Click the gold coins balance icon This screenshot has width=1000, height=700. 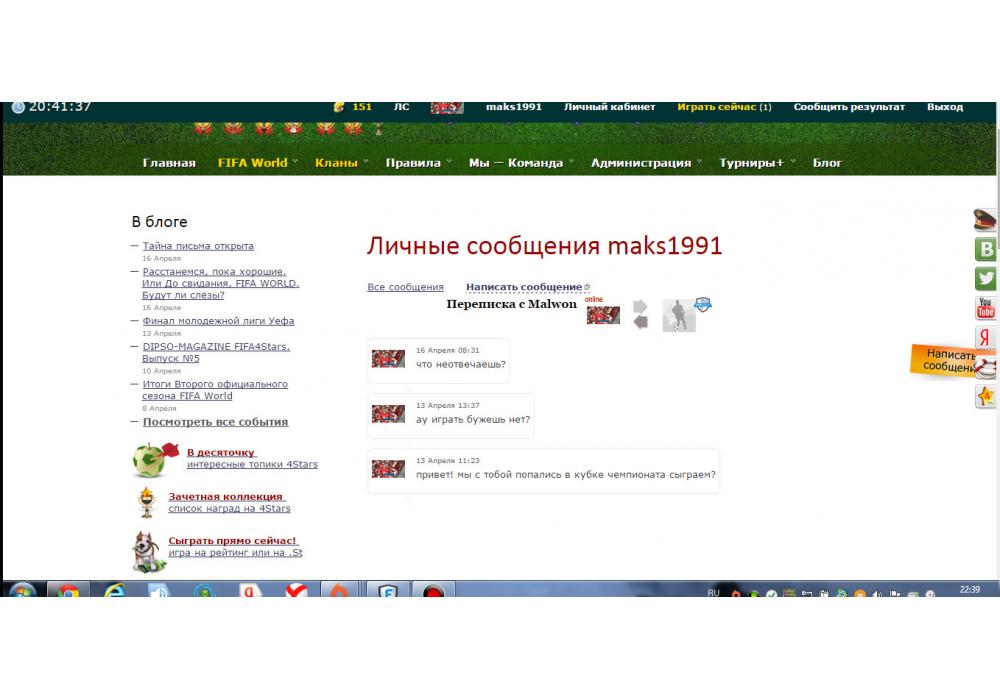[339, 107]
